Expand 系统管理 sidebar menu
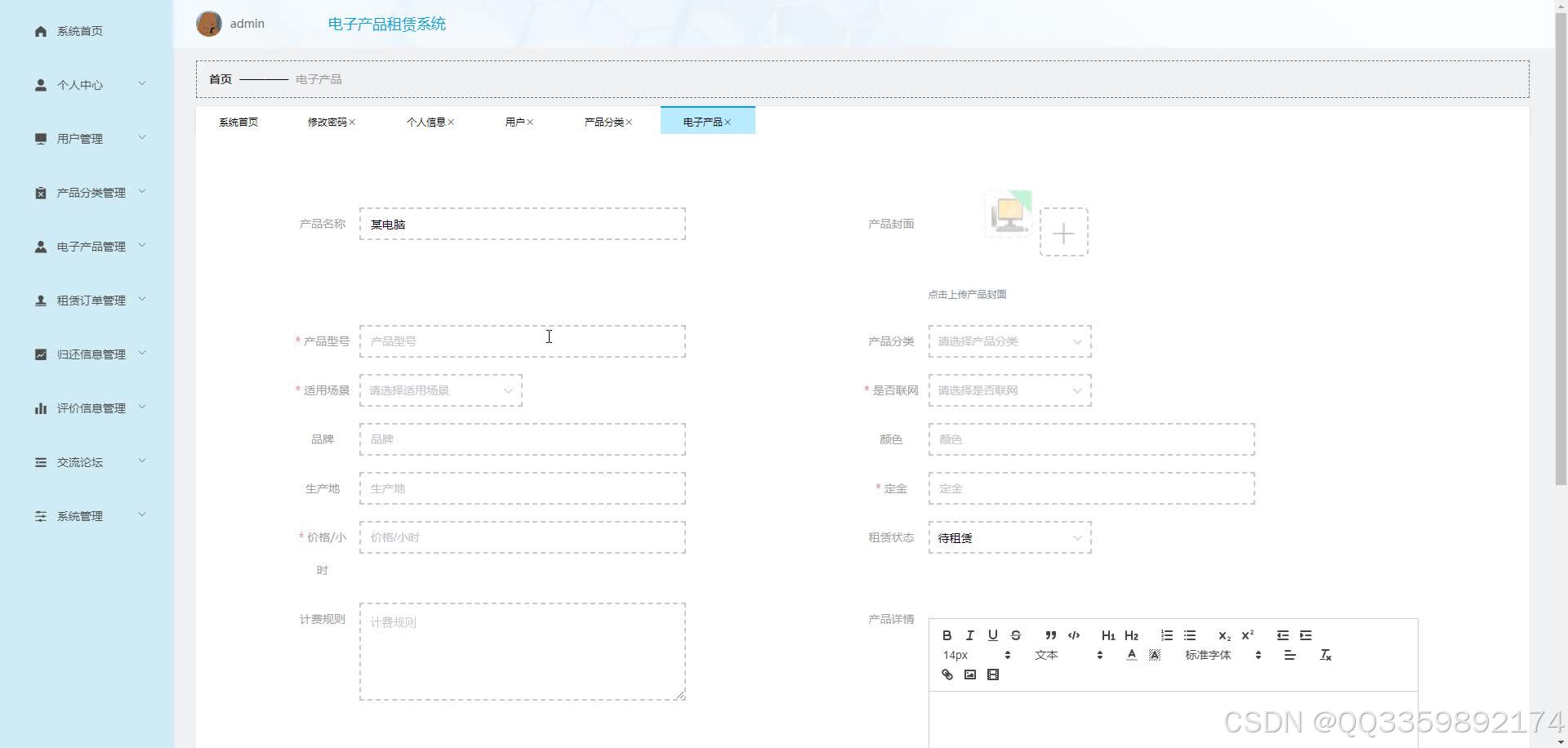The image size is (1568, 748). pyautogui.click(x=87, y=516)
